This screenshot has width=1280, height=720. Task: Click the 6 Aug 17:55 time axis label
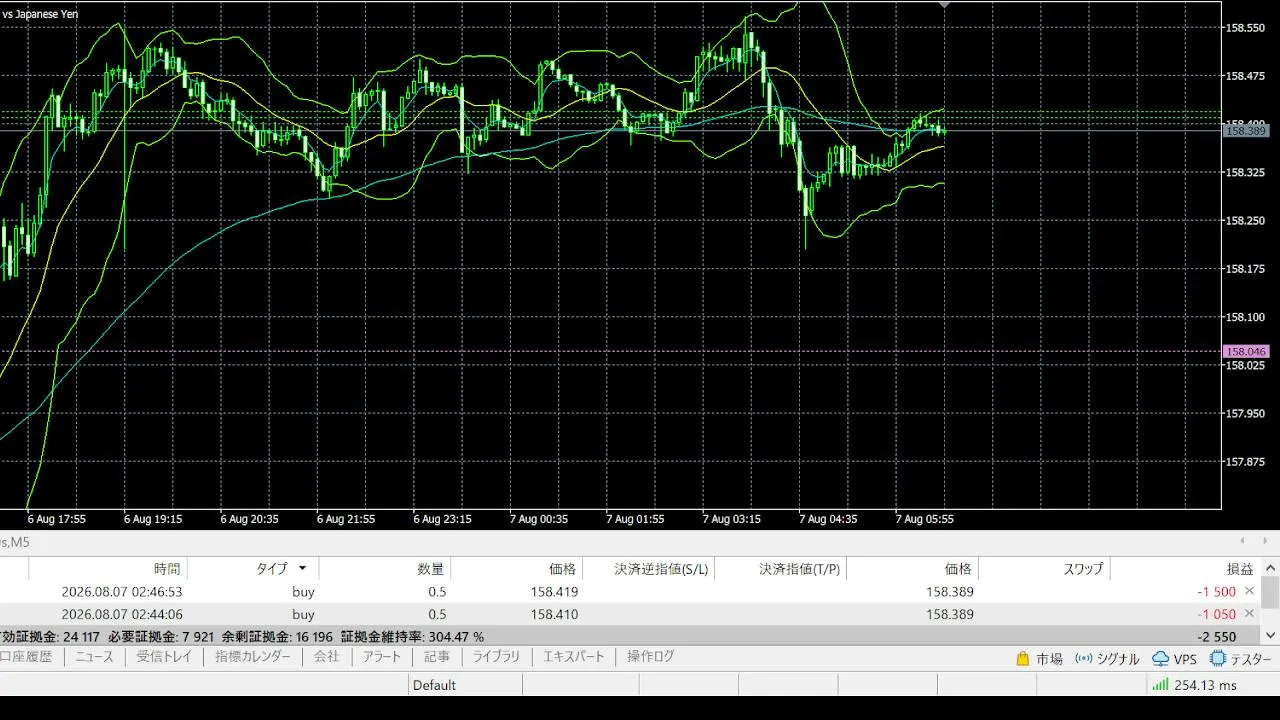(x=56, y=519)
